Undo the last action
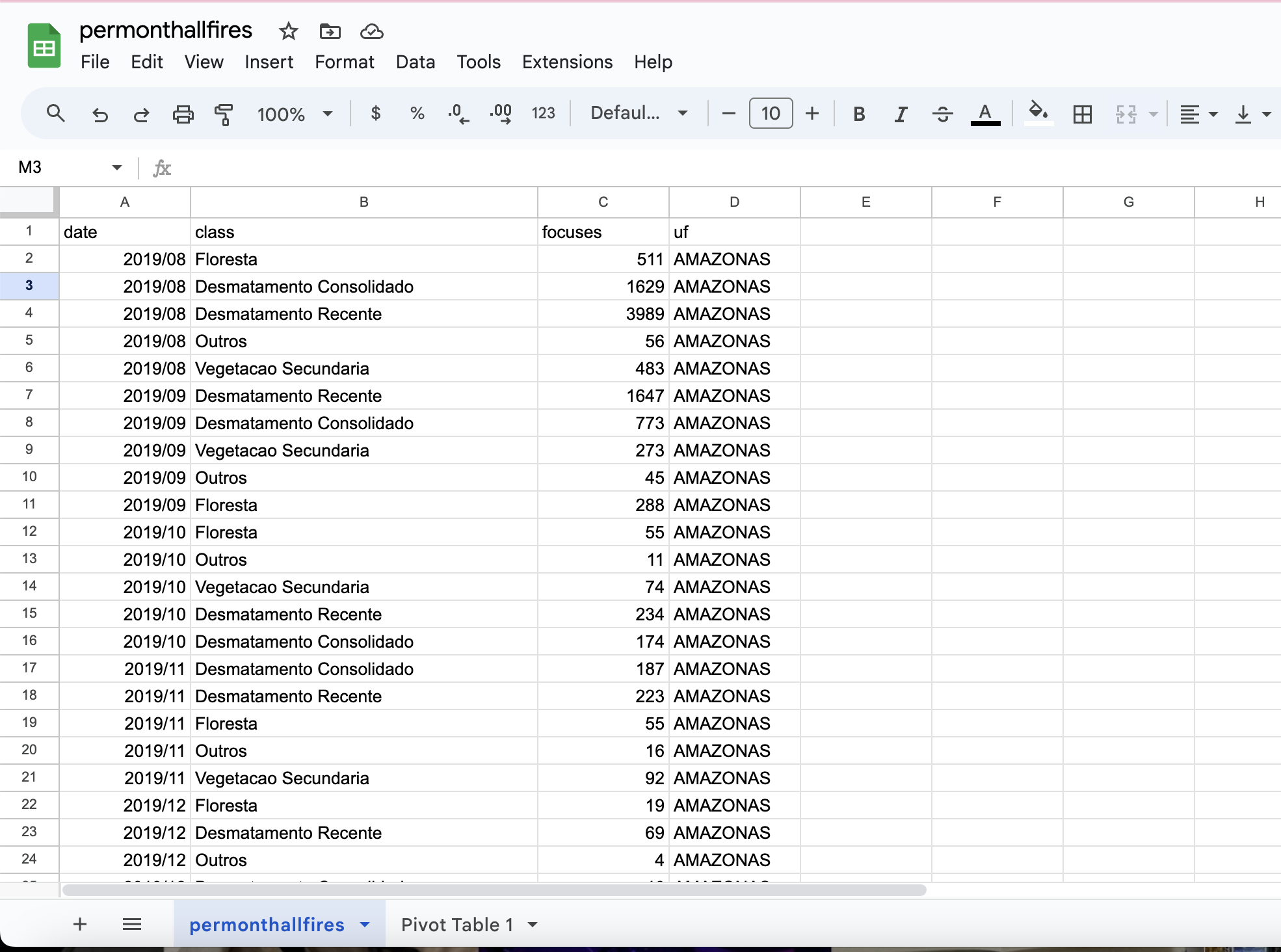The height and width of the screenshot is (952, 1281). [99, 114]
